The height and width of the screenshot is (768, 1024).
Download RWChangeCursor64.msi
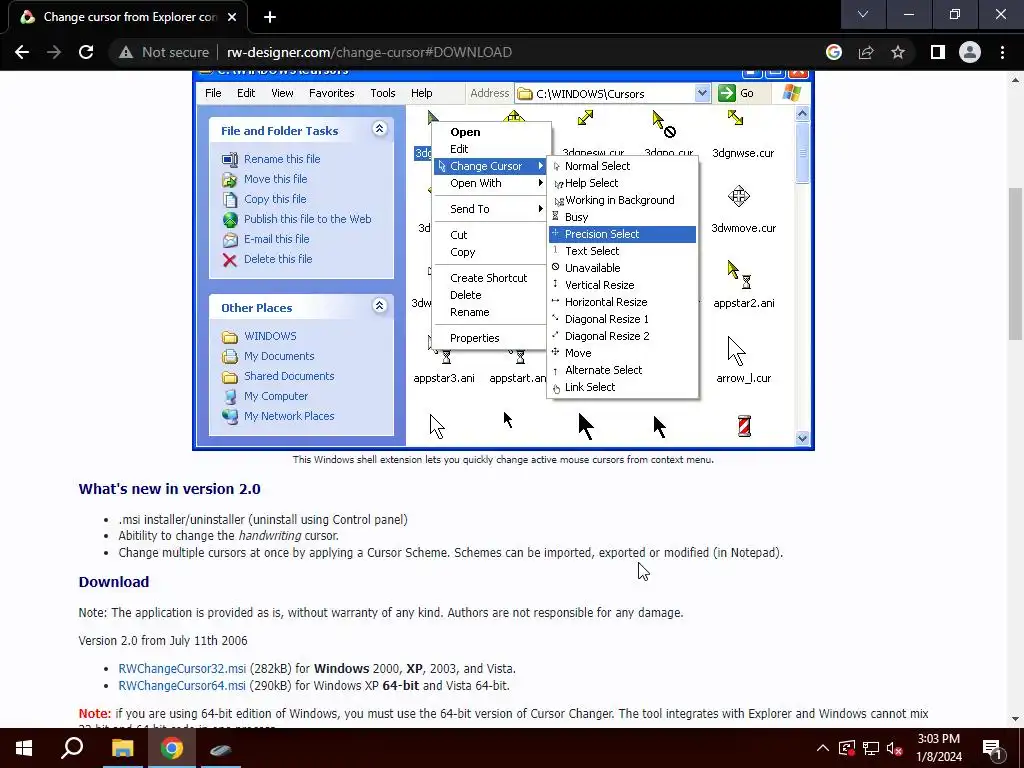[182, 686]
